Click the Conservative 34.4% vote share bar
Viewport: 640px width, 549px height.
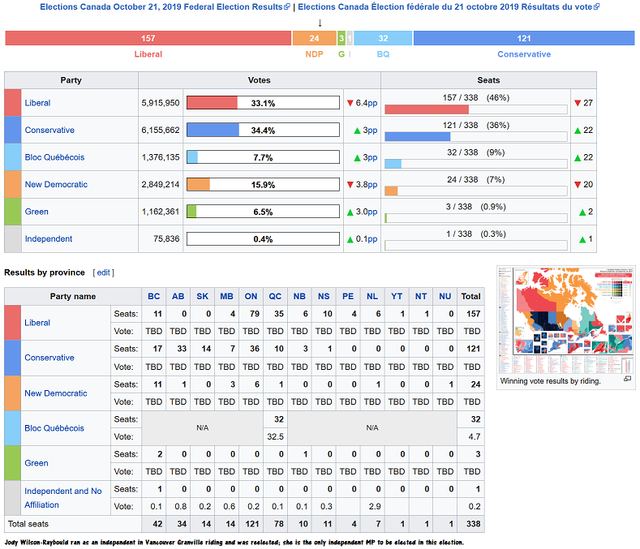263,130
